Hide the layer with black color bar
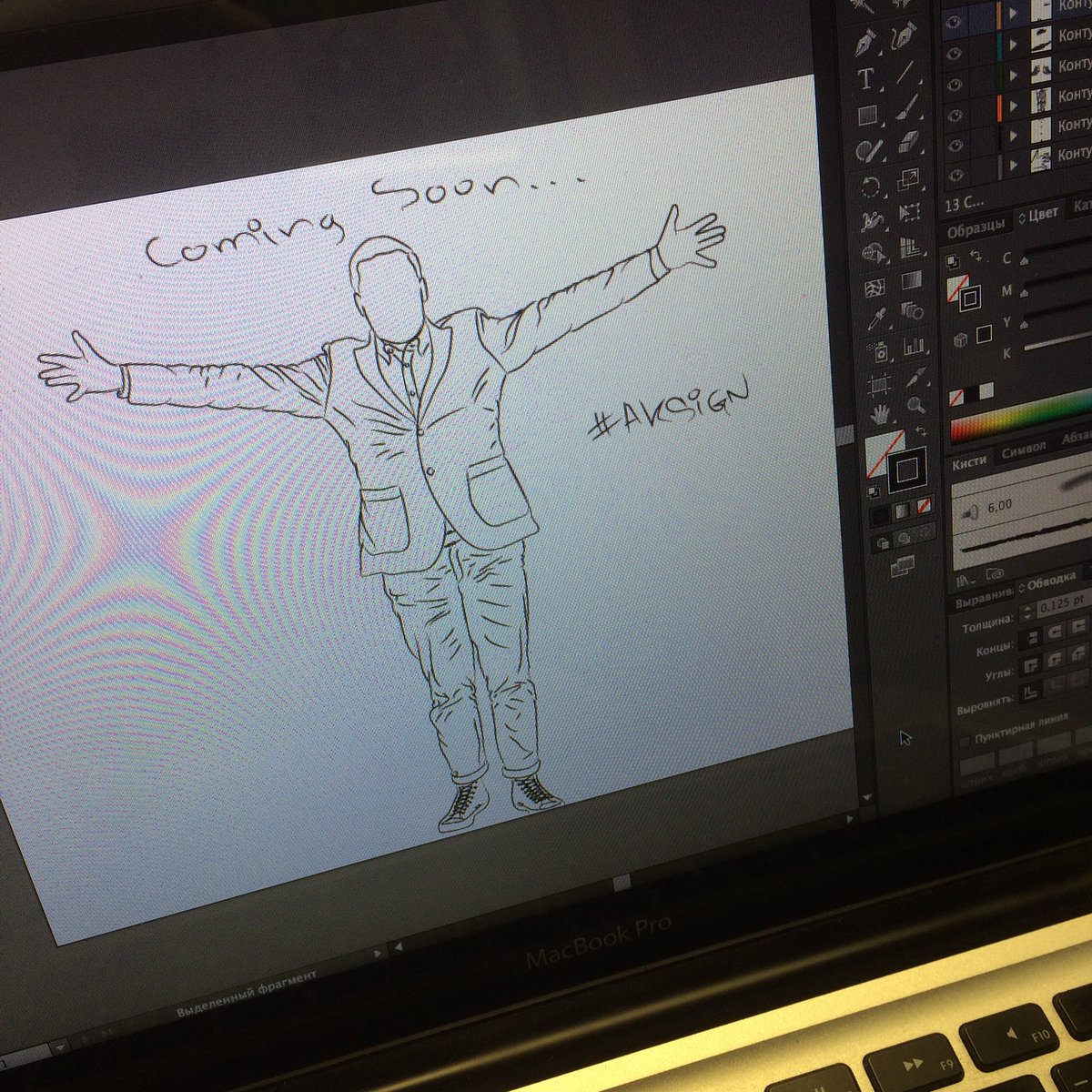1092x1092 pixels. point(955,146)
